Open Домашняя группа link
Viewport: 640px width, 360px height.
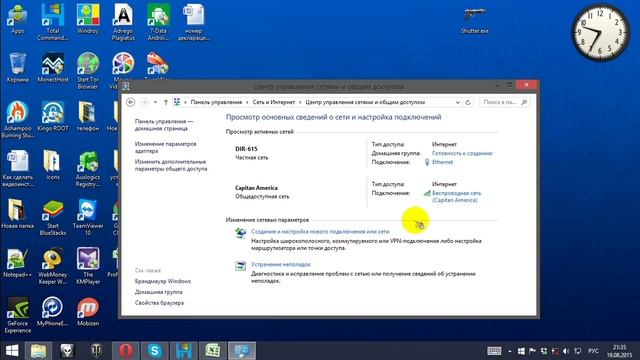(158, 292)
